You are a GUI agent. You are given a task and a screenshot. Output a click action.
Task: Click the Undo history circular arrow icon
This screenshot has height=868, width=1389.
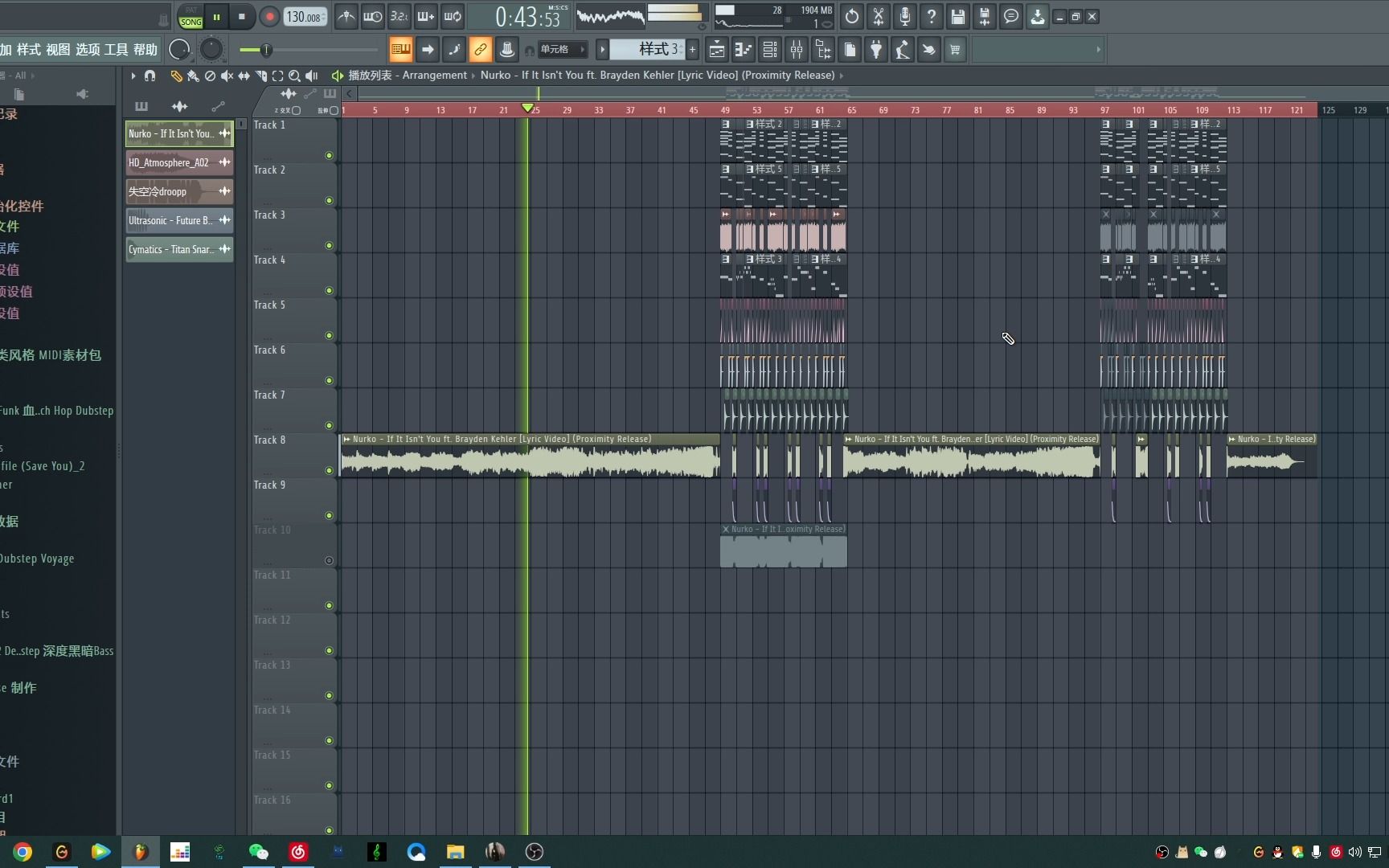(852, 16)
